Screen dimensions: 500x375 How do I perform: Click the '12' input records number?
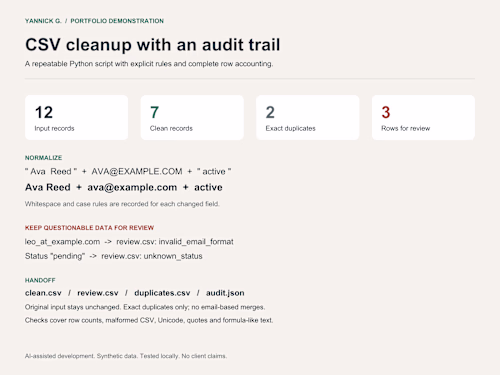[44, 112]
